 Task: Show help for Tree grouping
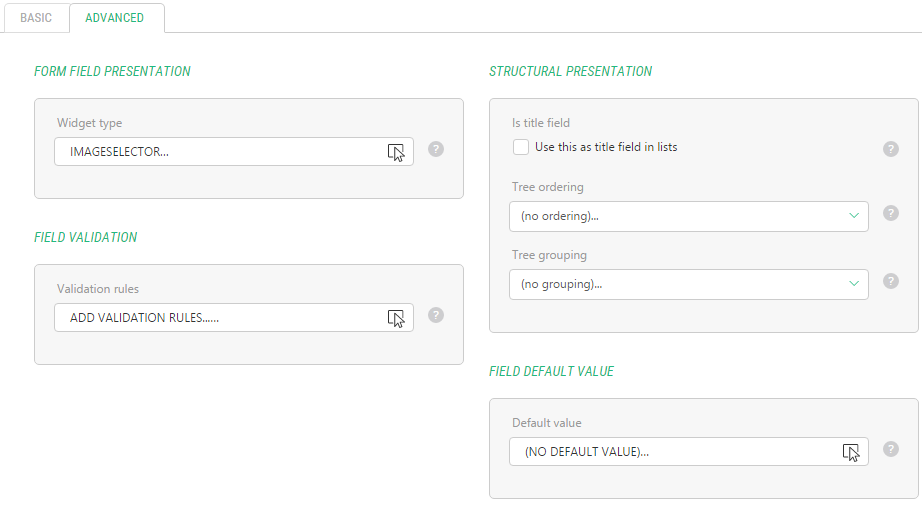891,281
